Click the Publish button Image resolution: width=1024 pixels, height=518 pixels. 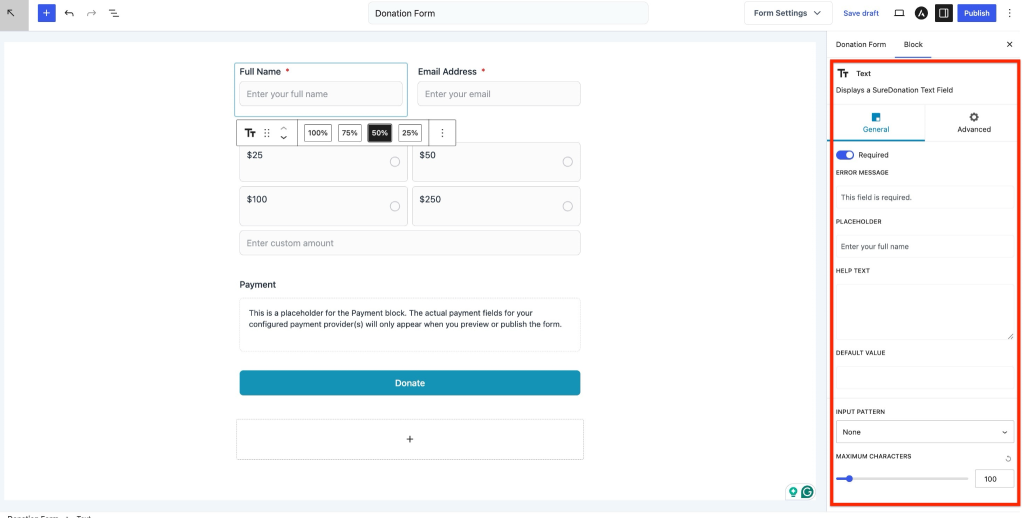[x=976, y=13]
